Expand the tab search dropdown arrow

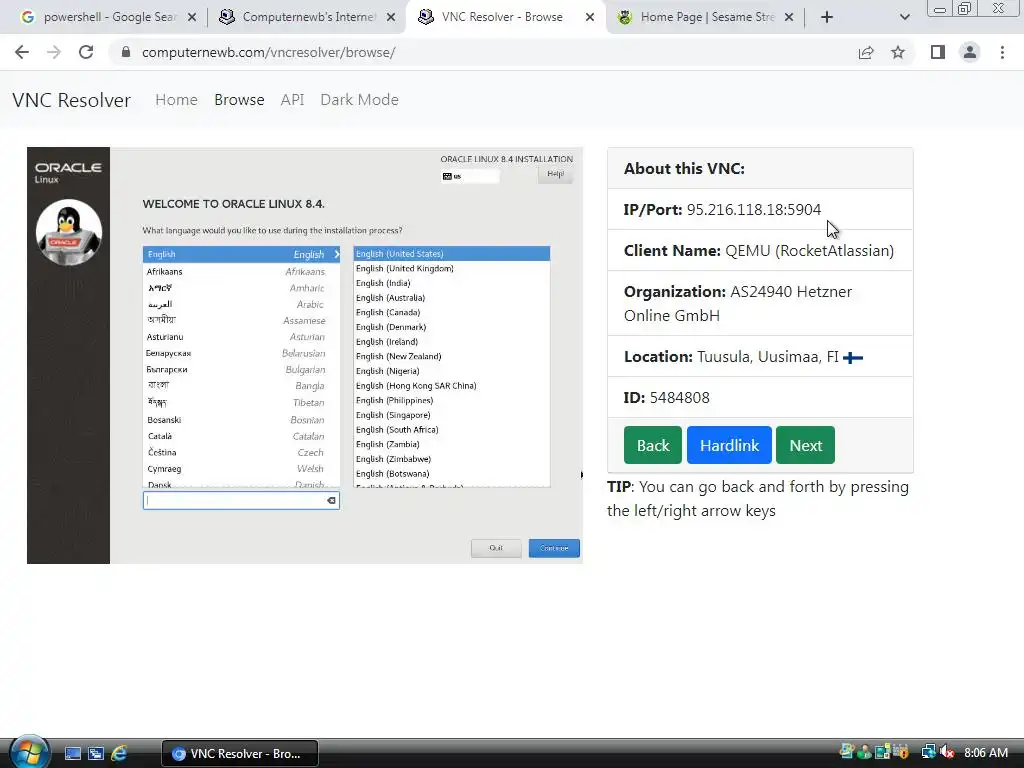click(904, 17)
